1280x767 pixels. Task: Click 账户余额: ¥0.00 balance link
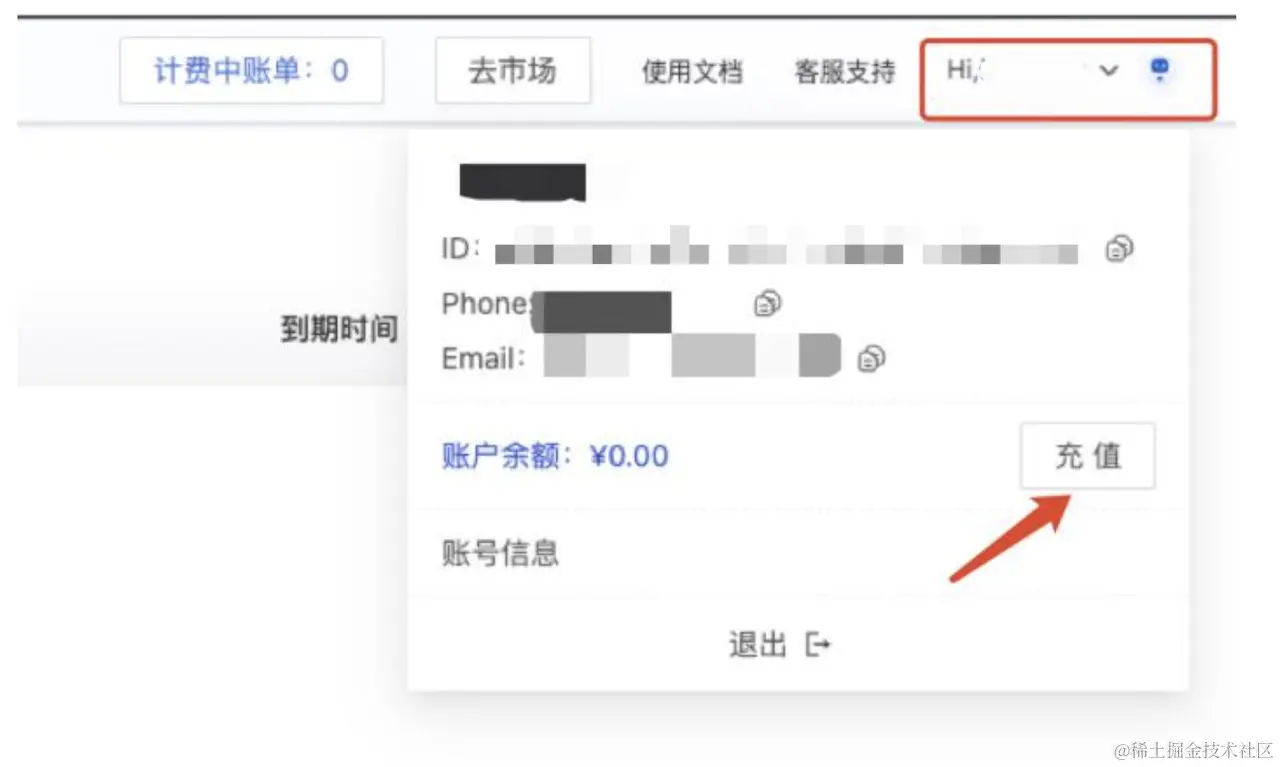tap(555, 456)
